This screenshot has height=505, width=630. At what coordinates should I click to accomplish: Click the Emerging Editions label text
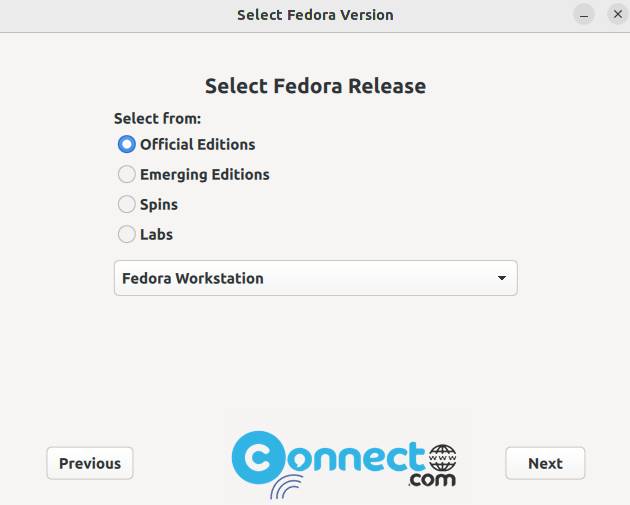click(x=205, y=175)
